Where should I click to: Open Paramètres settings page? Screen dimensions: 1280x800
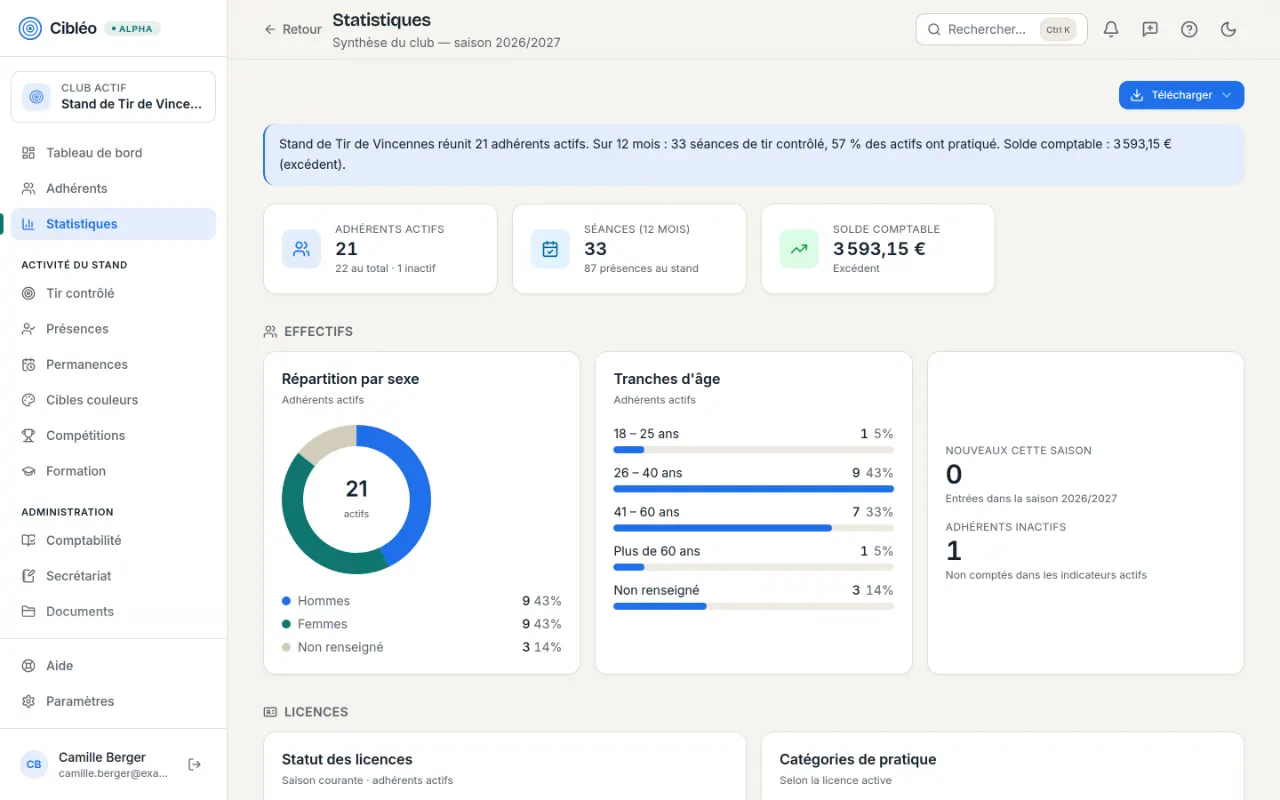113,701
